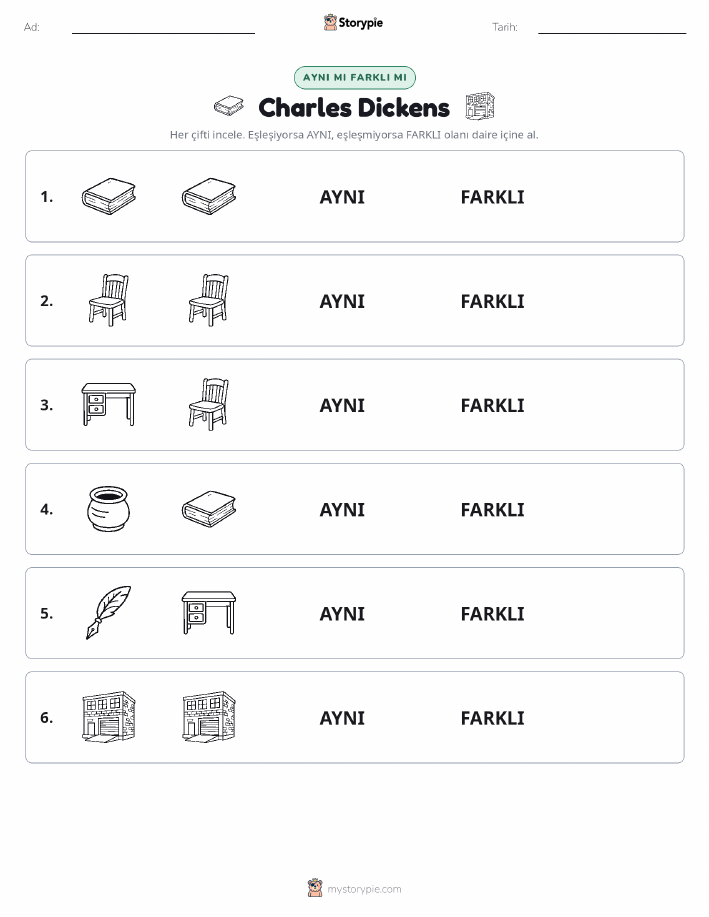Image resolution: width=709 pixels, height=917 pixels.
Task: Click the book icon in row 4
Action: point(209,509)
